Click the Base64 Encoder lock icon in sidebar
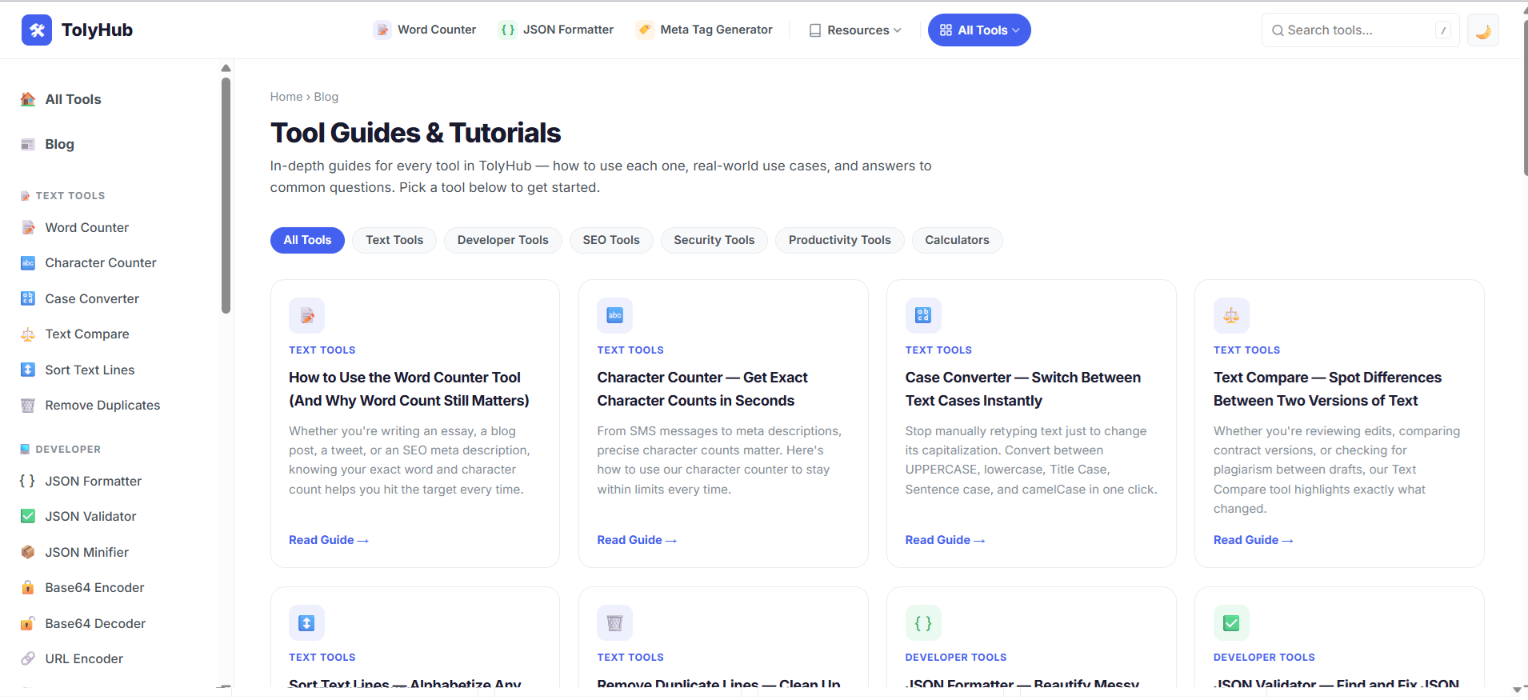Viewport: 1528px width, 700px height. pos(28,588)
